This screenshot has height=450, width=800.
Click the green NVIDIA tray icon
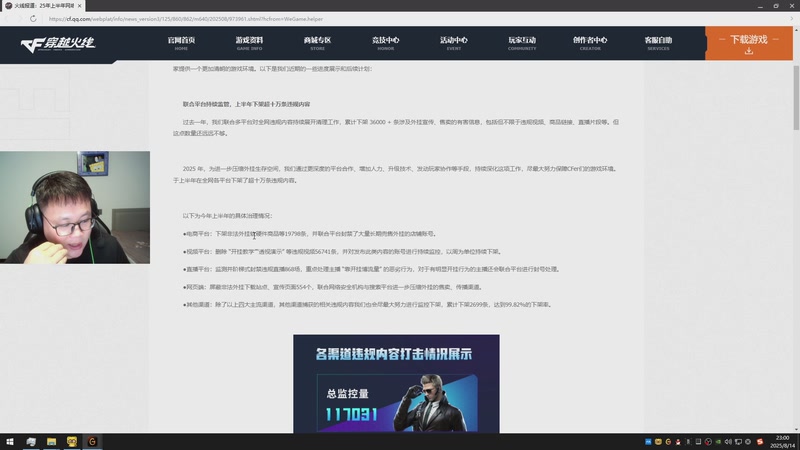[x=718, y=442]
